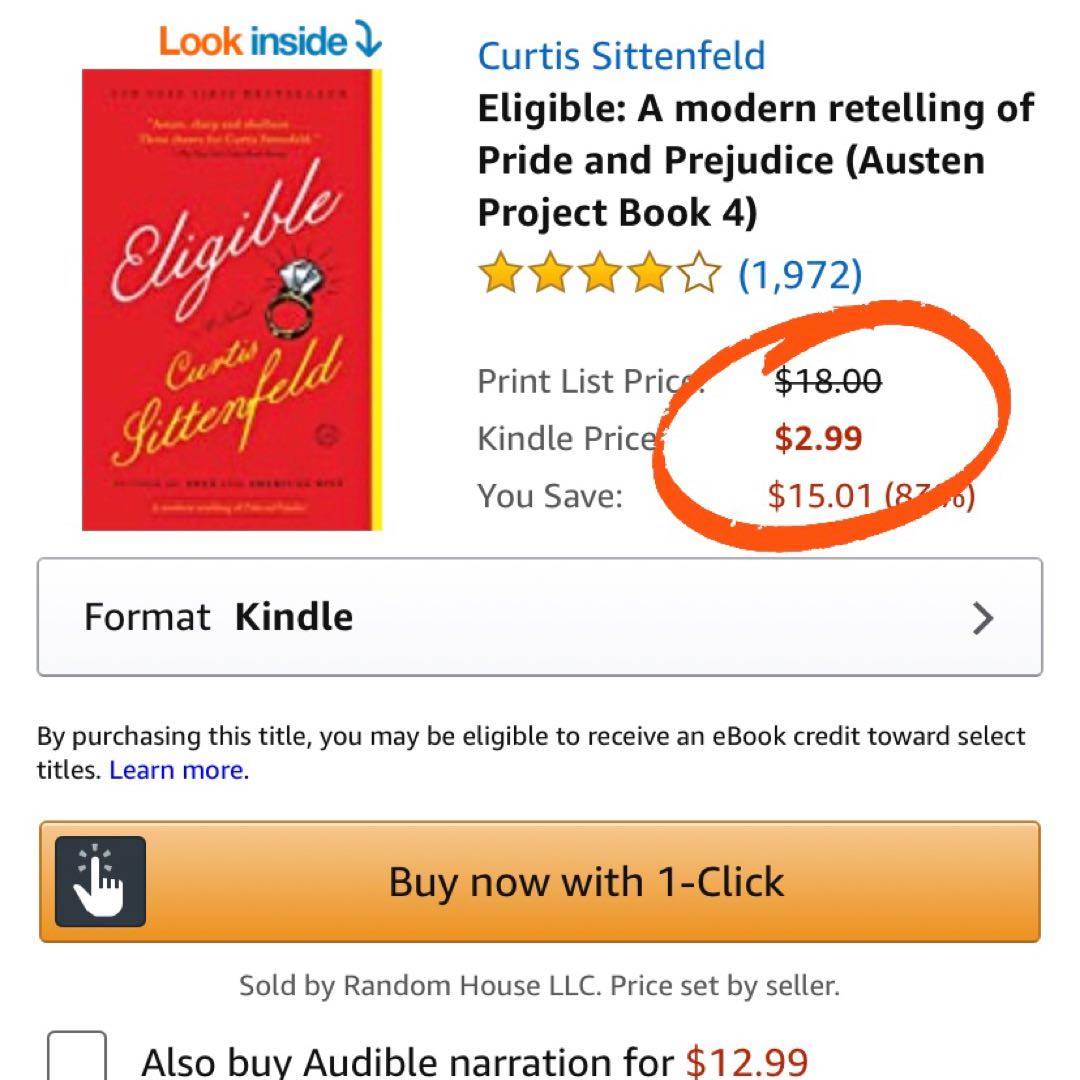This screenshot has width=1080, height=1080.
Task: Click the Eligible book title text
Action: point(755,160)
